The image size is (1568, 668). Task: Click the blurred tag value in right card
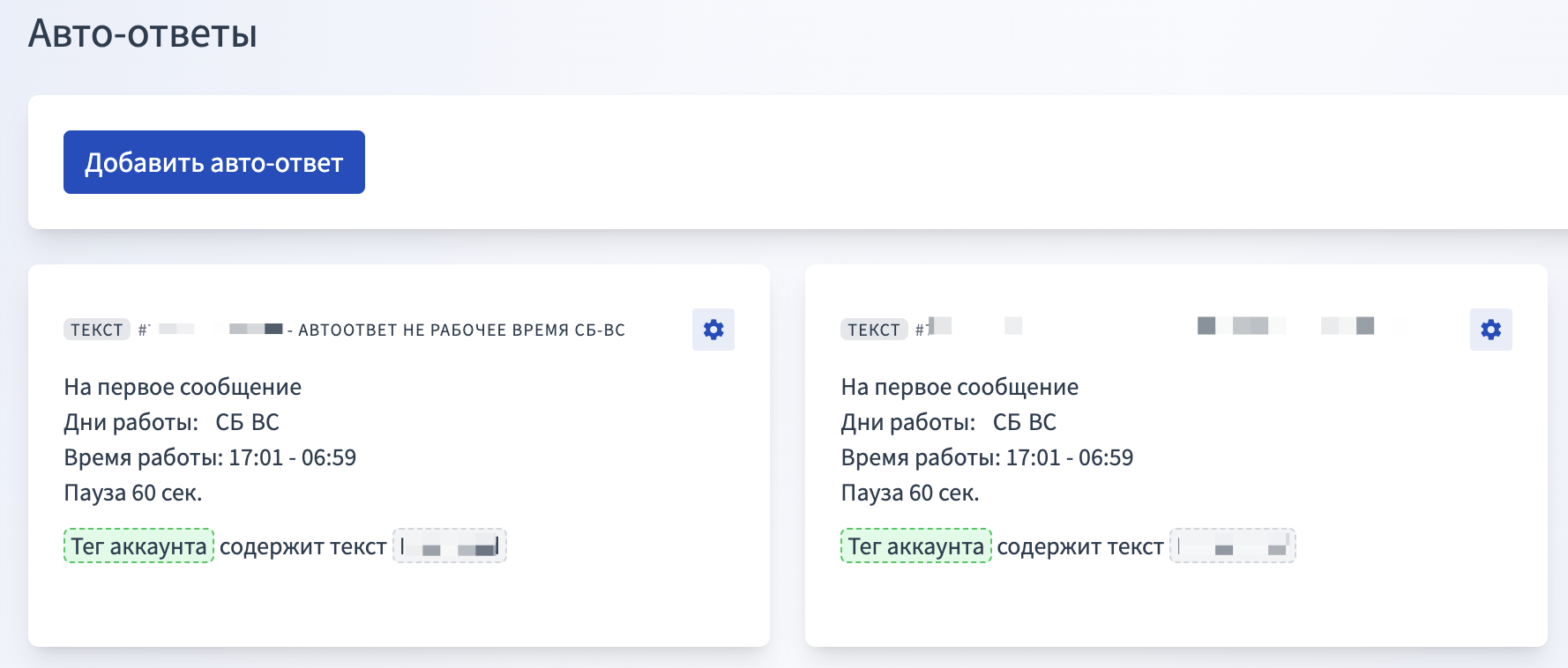(x=1232, y=546)
